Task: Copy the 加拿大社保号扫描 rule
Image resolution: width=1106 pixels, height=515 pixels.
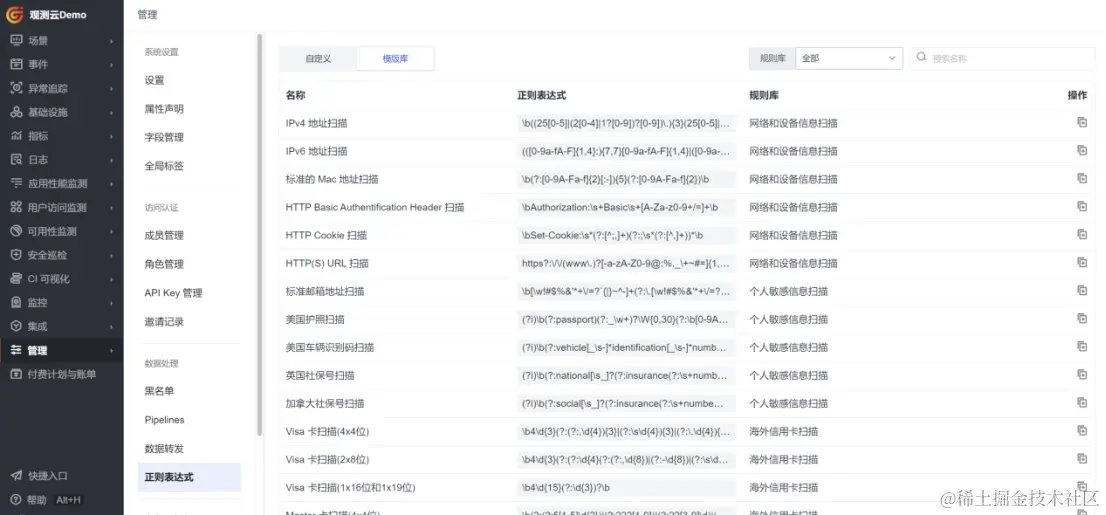Action: point(1082,402)
